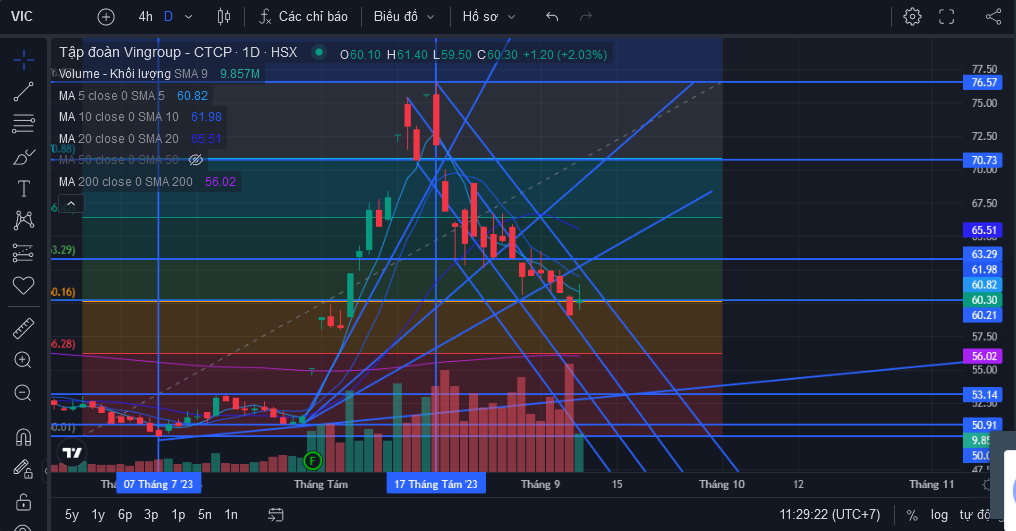Click the purple 56.02 price label

point(984,356)
